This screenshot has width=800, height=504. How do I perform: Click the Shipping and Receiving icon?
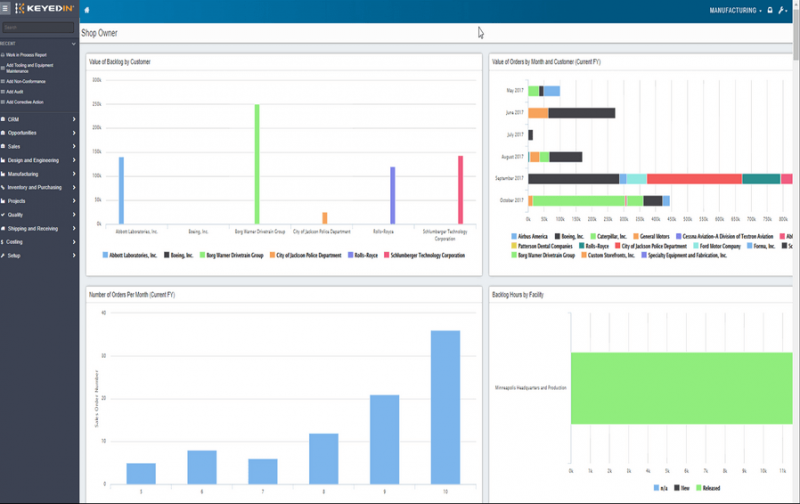tap(3, 229)
